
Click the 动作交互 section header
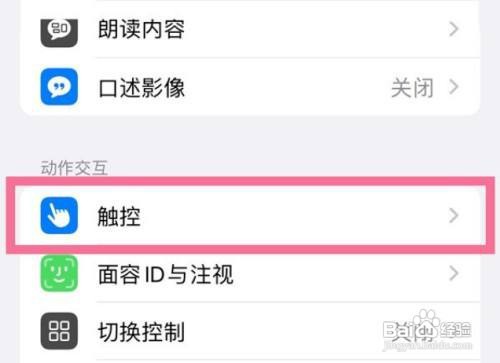74,168
